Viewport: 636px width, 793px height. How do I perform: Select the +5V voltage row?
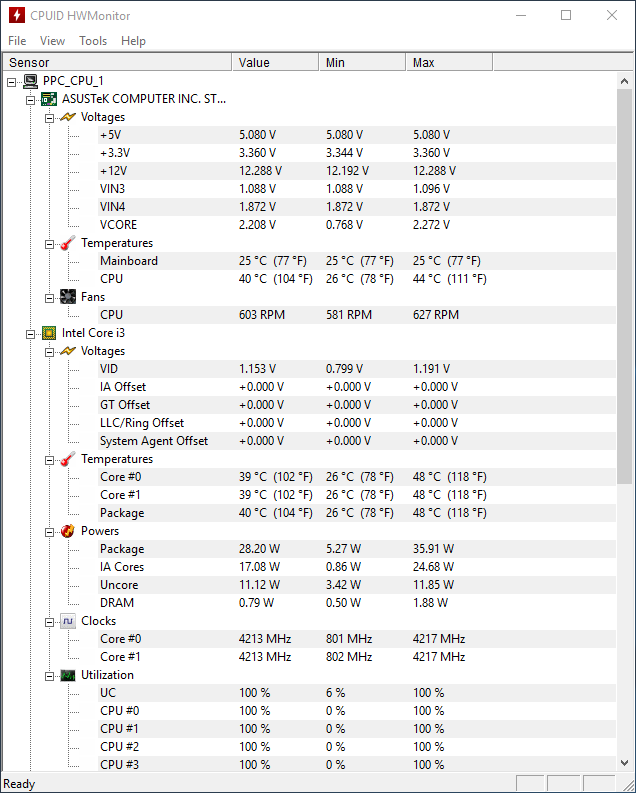click(x=357, y=135)
